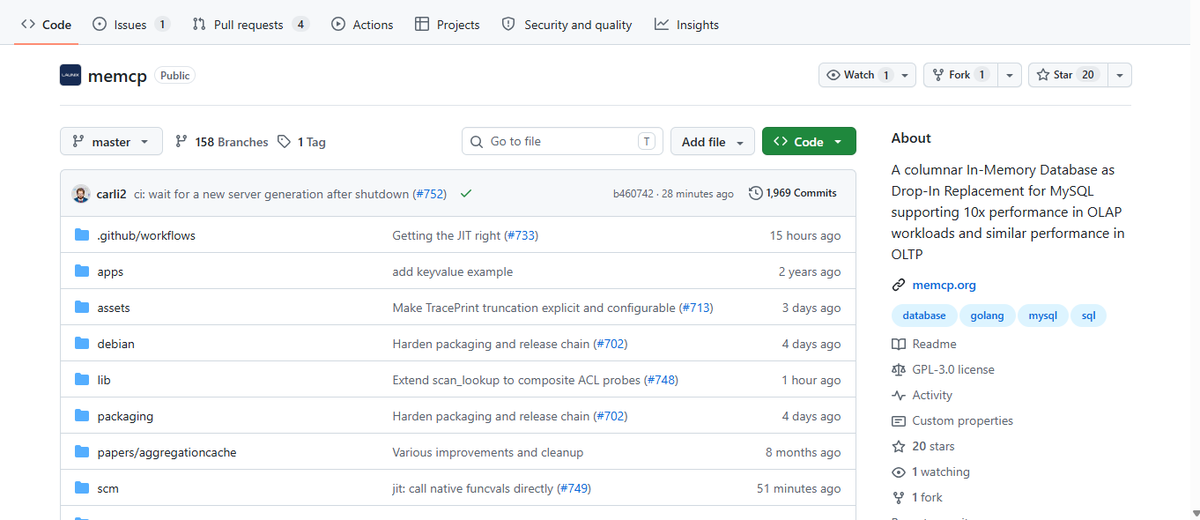Image resolution: width=1200 pixels, height=520 pixels.
Task: Open the Projects tab
Action: click(x=447, y=24)
